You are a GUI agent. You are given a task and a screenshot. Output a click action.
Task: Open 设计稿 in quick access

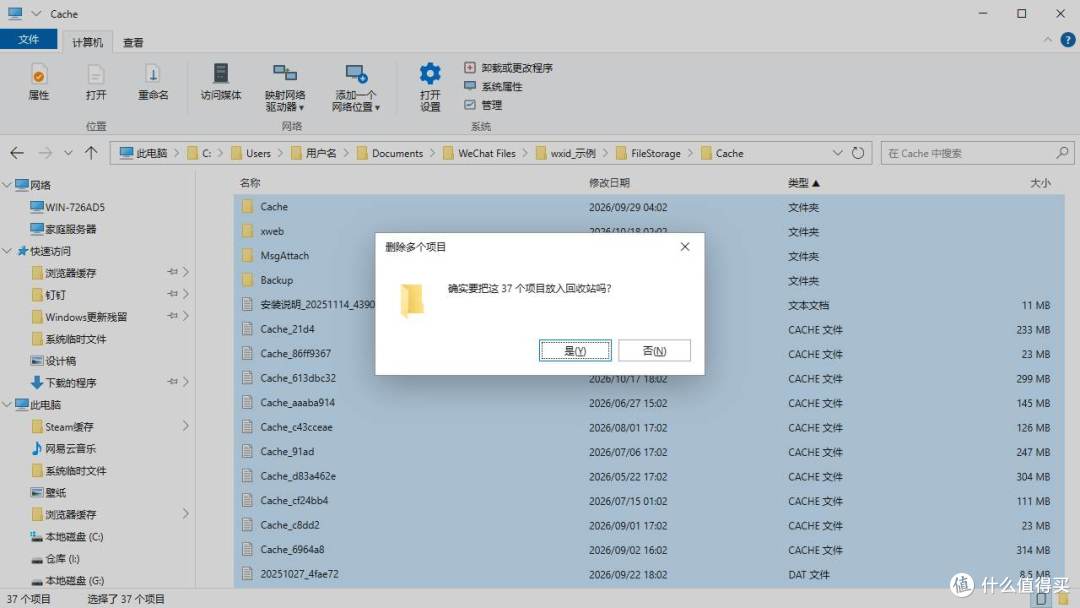point(54,361)
